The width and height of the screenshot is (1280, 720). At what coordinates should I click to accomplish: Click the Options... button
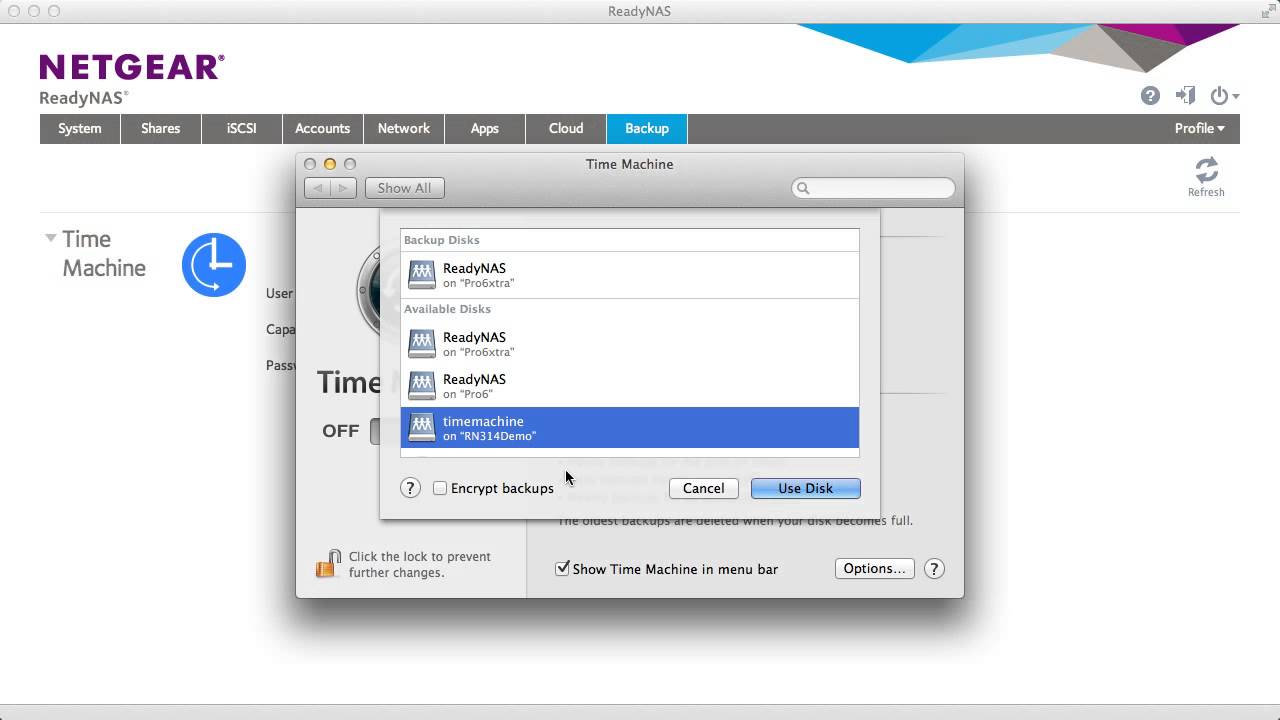[874, 568]
